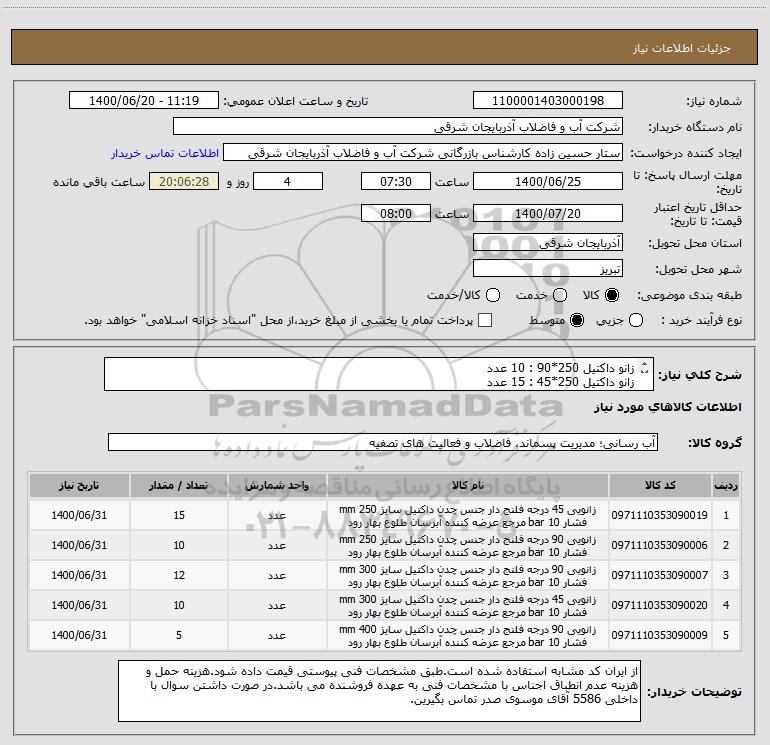The height and width of the screenshot is (745, 770).
Task: Click the row 5 item name زانویی 90 درجه 400 mm
Action: point(468,635)
